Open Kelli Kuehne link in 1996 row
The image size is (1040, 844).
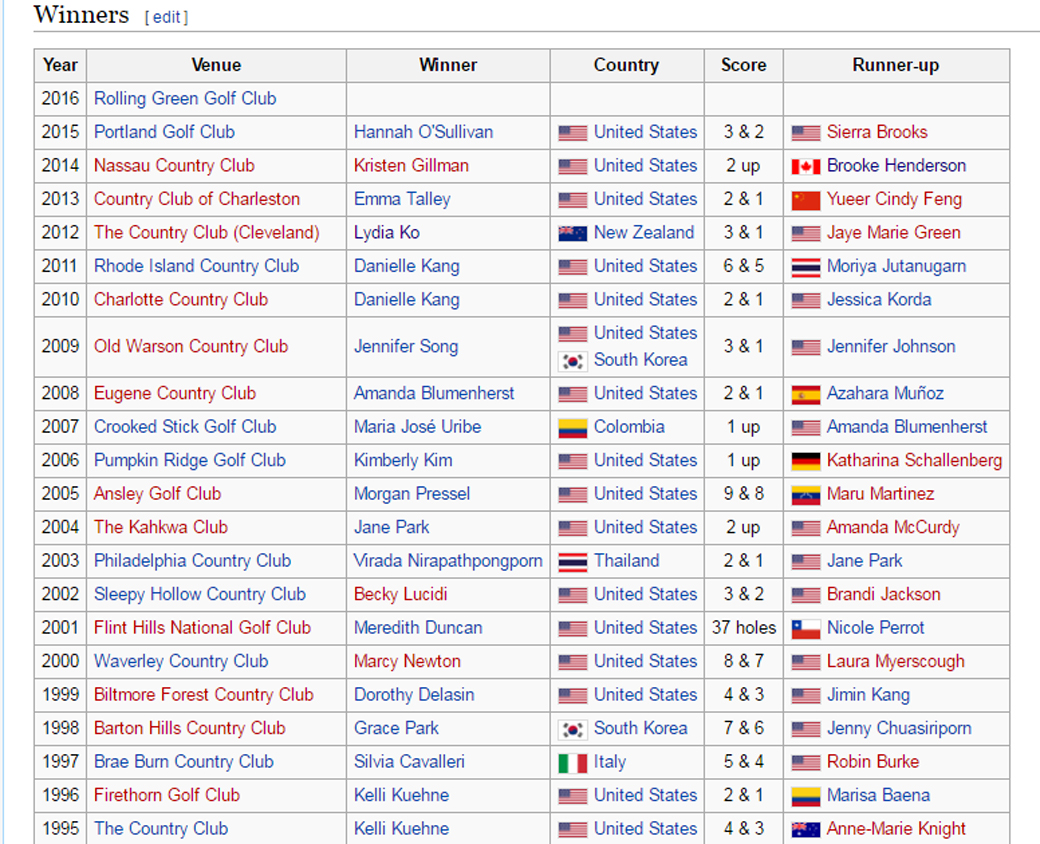[401, 795]
